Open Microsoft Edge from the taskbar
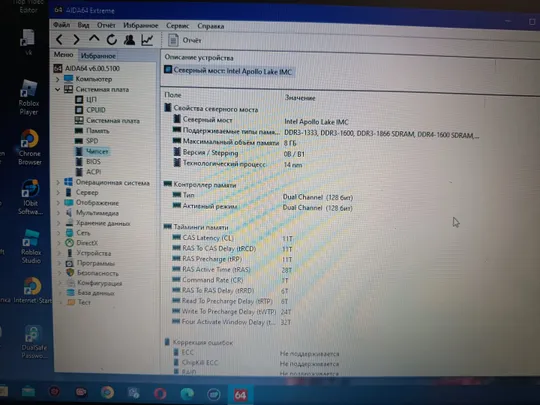 [187, 394]
